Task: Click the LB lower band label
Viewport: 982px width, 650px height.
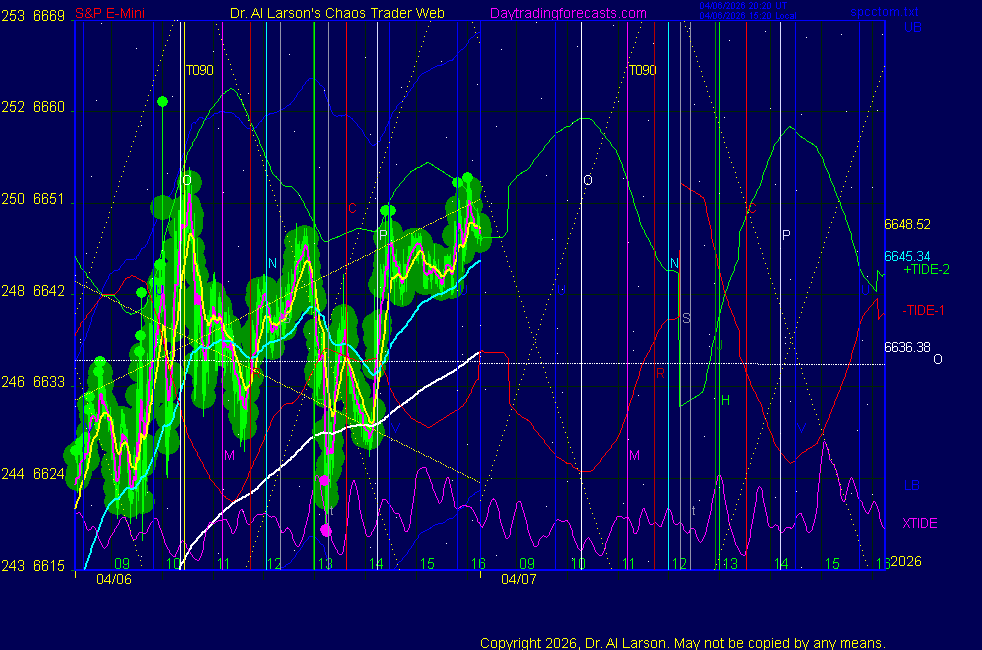Action: [x=912, y=485]
